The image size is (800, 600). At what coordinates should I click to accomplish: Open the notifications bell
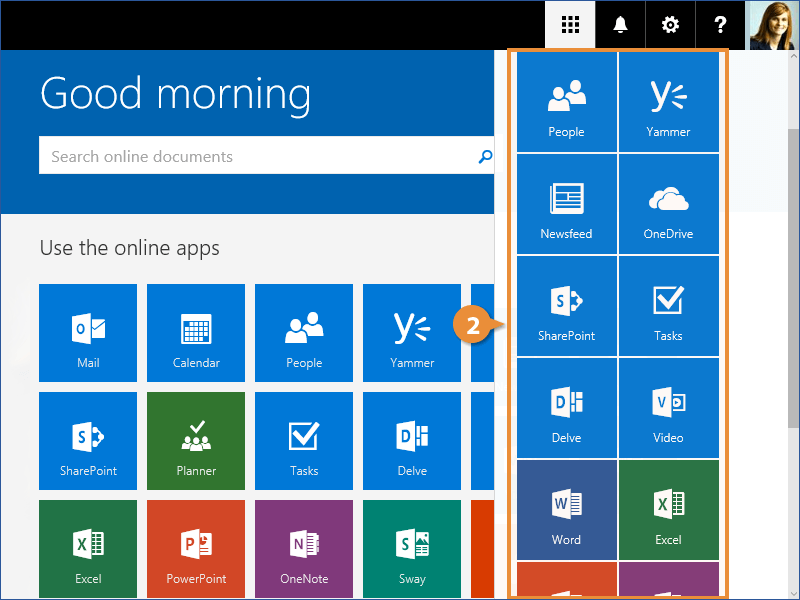tap(621, 25)
